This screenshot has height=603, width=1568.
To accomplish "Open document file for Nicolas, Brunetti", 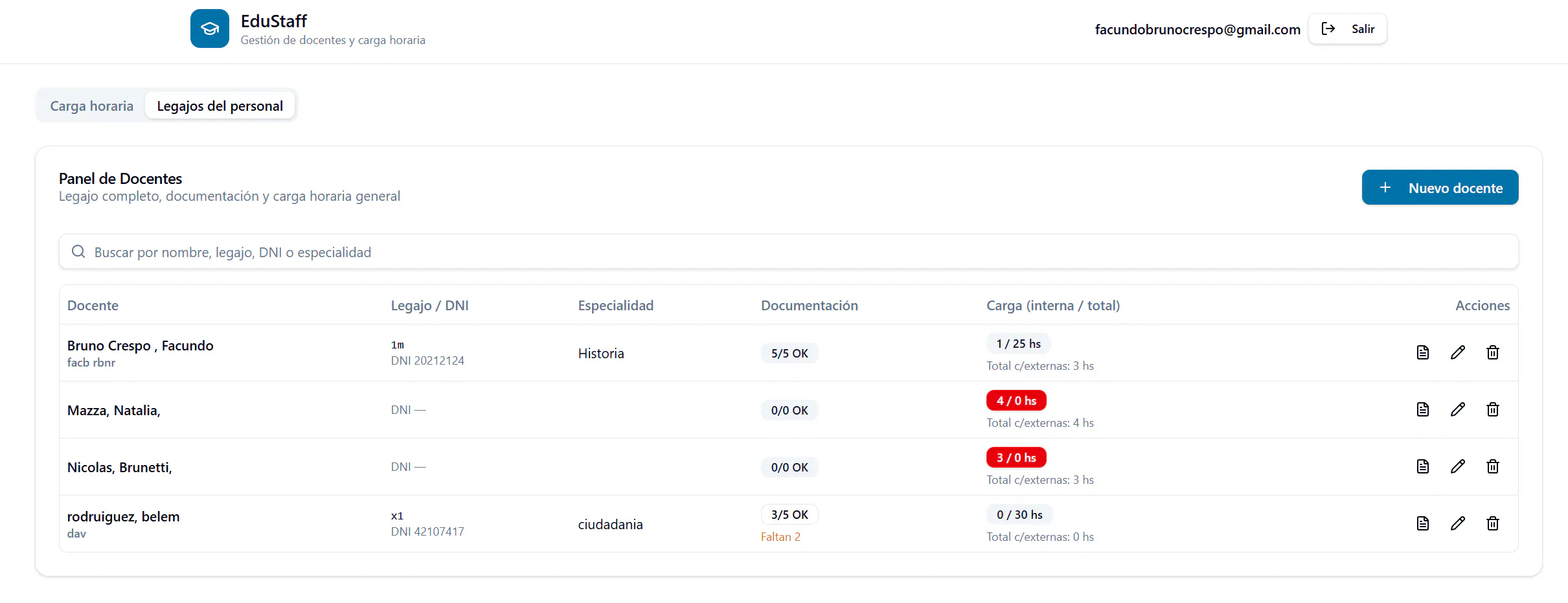I will pos(1423,466).
